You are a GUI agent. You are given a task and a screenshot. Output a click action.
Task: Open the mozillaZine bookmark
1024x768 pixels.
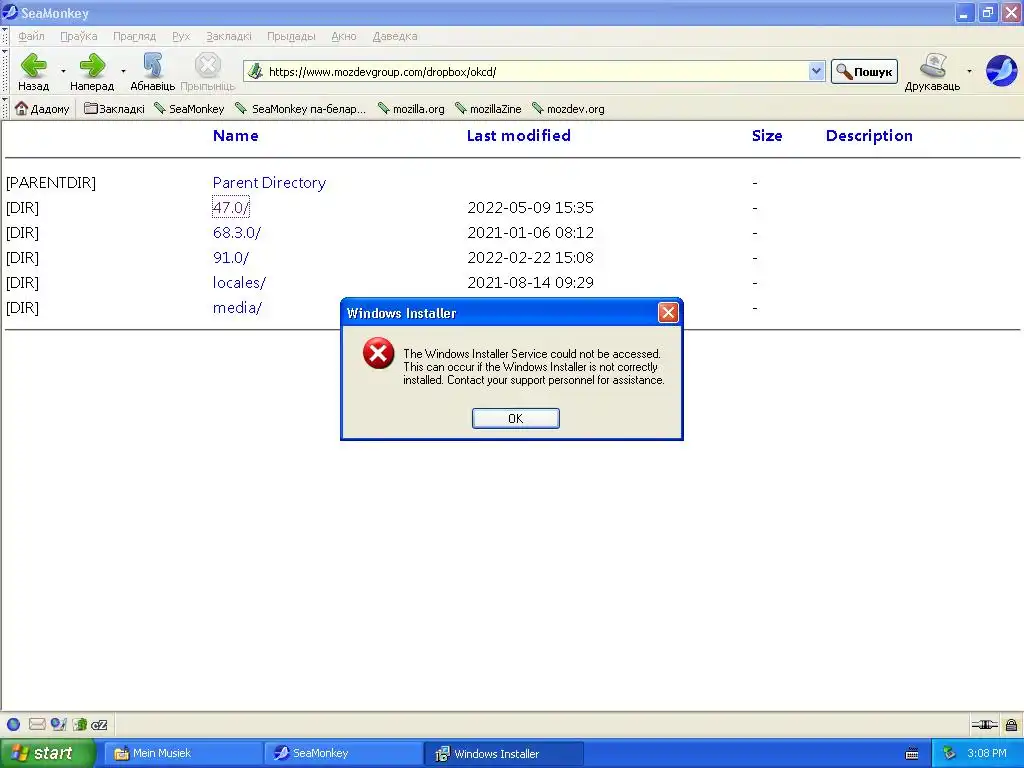tap(488, 108)
